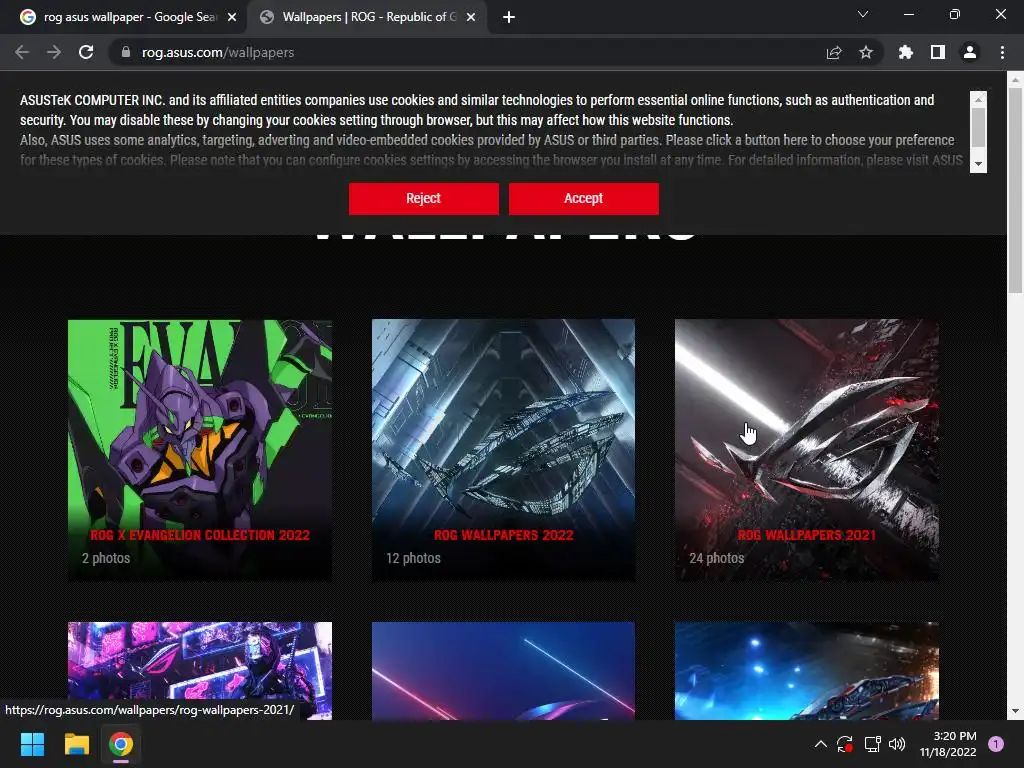Reload the ROG wallpapers page
This screenshot has height=768, width=1024.
pos(86,52)
